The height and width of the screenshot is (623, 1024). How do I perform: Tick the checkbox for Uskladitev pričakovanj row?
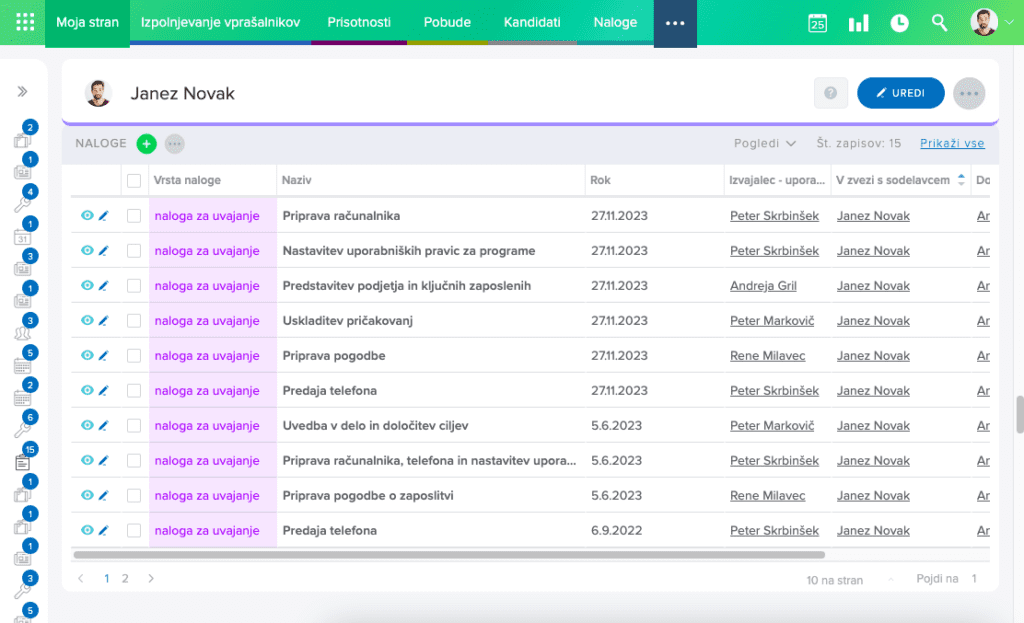click(134, 321)
